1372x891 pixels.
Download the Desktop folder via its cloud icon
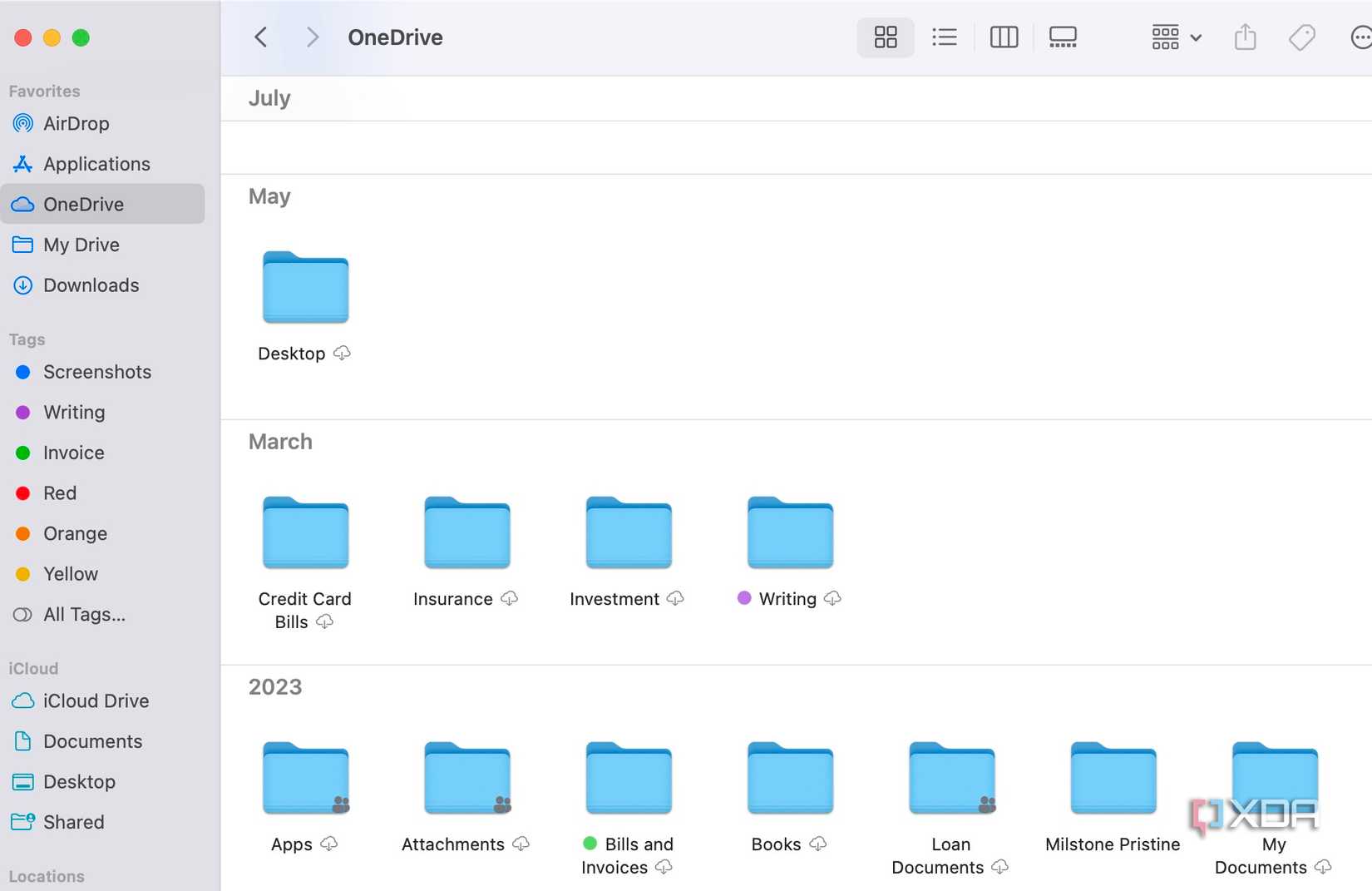coord(341,353)
